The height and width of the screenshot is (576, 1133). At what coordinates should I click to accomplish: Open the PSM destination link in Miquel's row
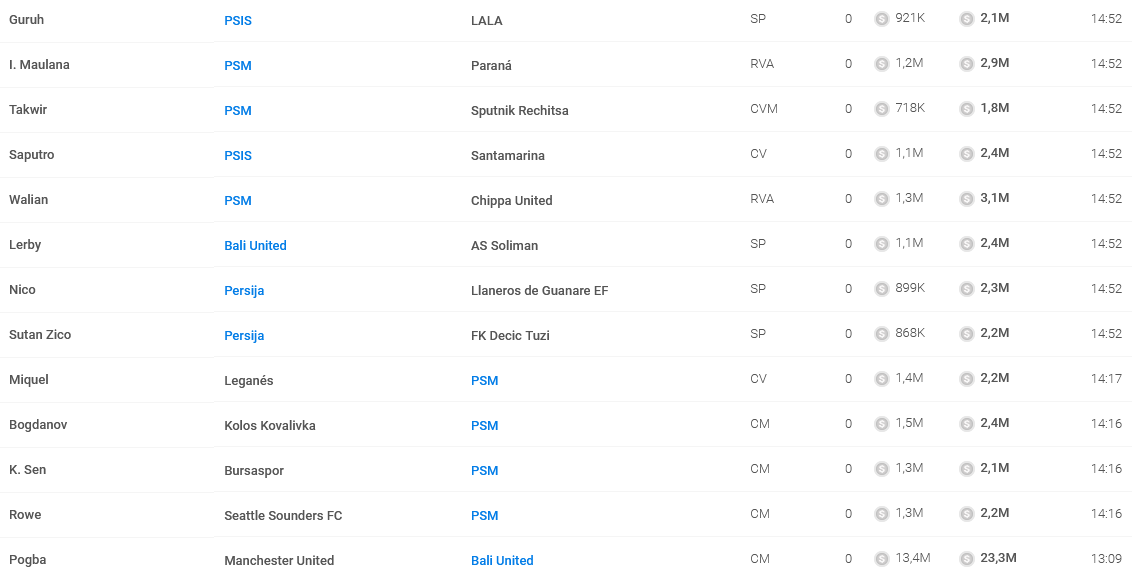point(484,381)
